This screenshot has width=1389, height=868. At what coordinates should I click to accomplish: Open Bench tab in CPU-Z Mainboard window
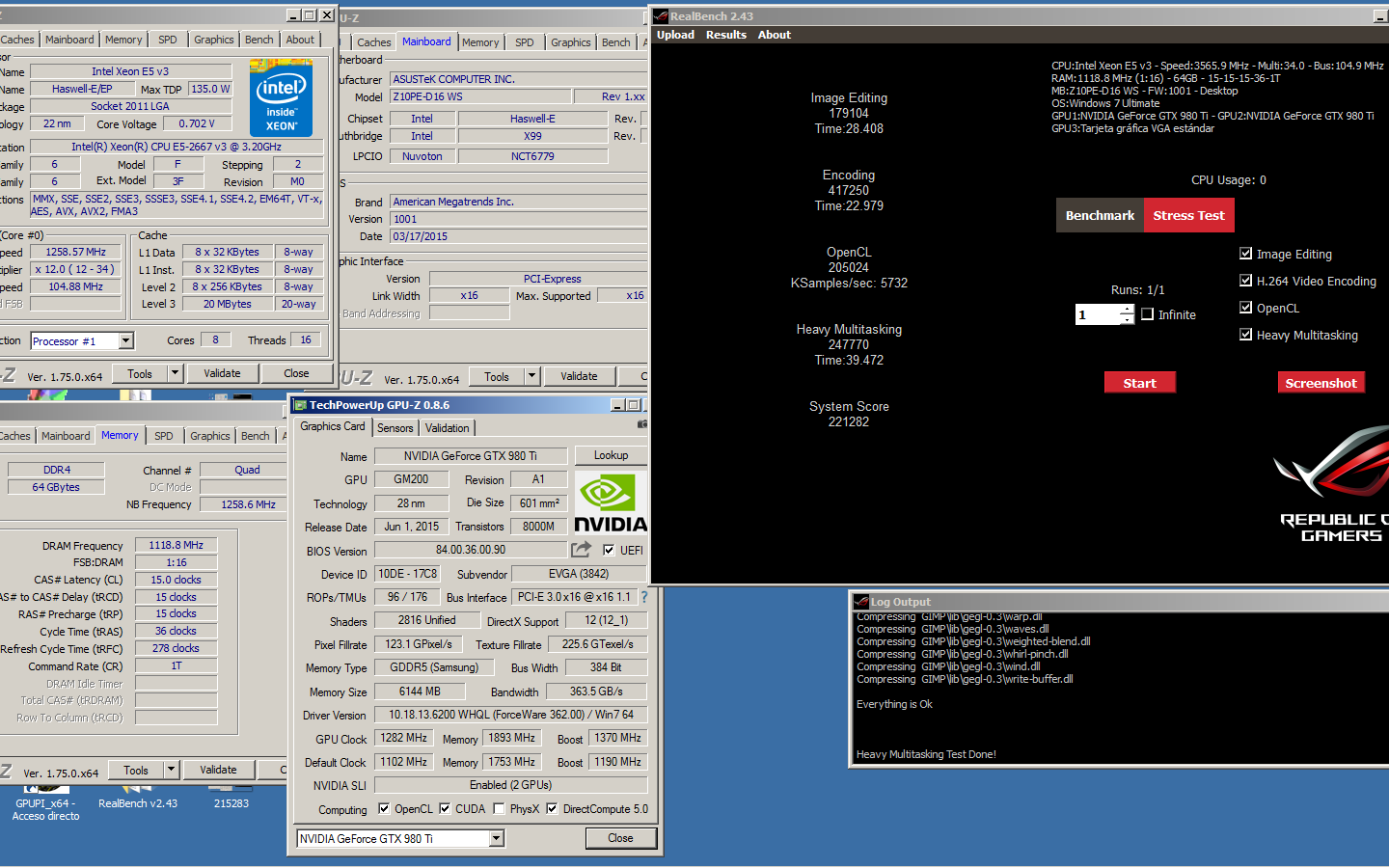tap(616, 42)
